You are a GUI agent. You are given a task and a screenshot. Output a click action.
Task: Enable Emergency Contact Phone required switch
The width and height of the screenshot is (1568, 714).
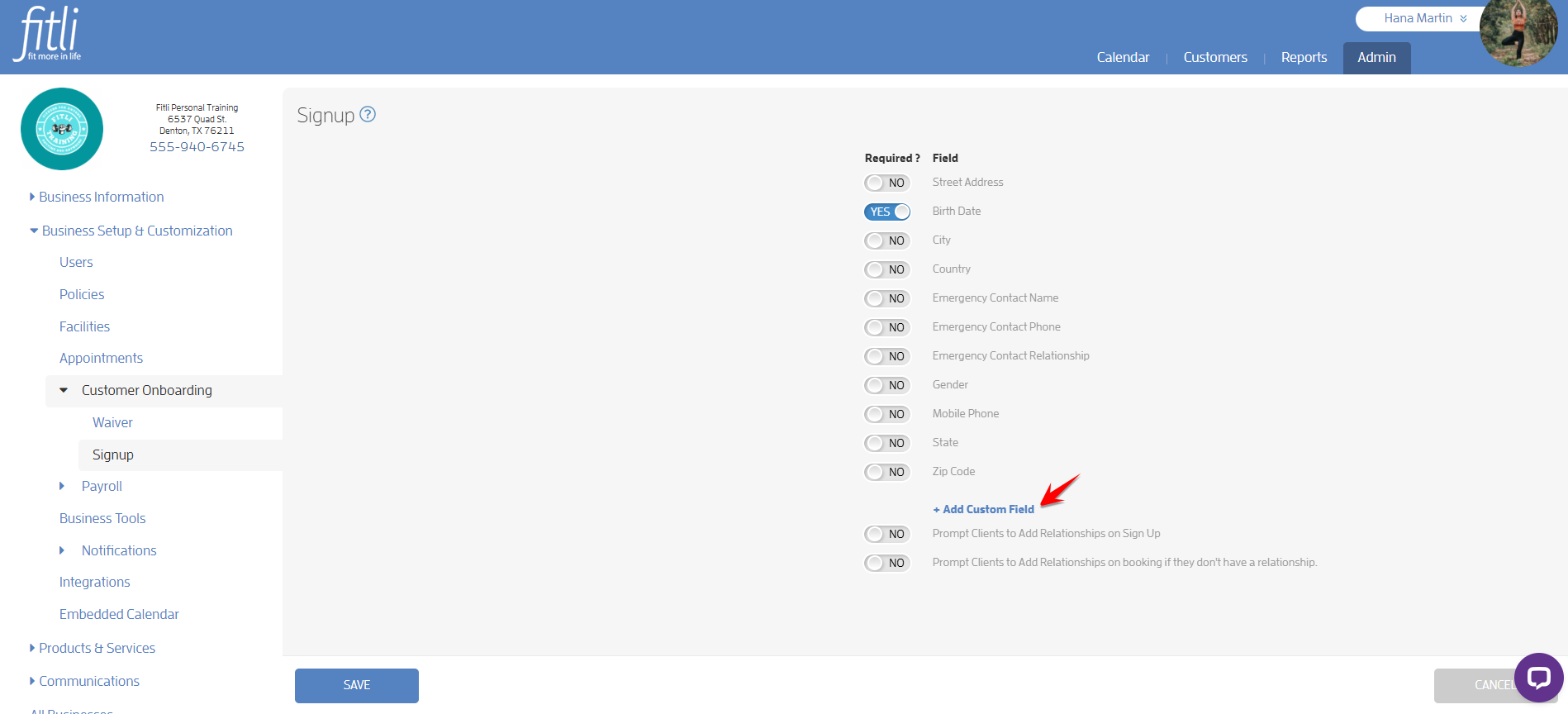(887, 327)
